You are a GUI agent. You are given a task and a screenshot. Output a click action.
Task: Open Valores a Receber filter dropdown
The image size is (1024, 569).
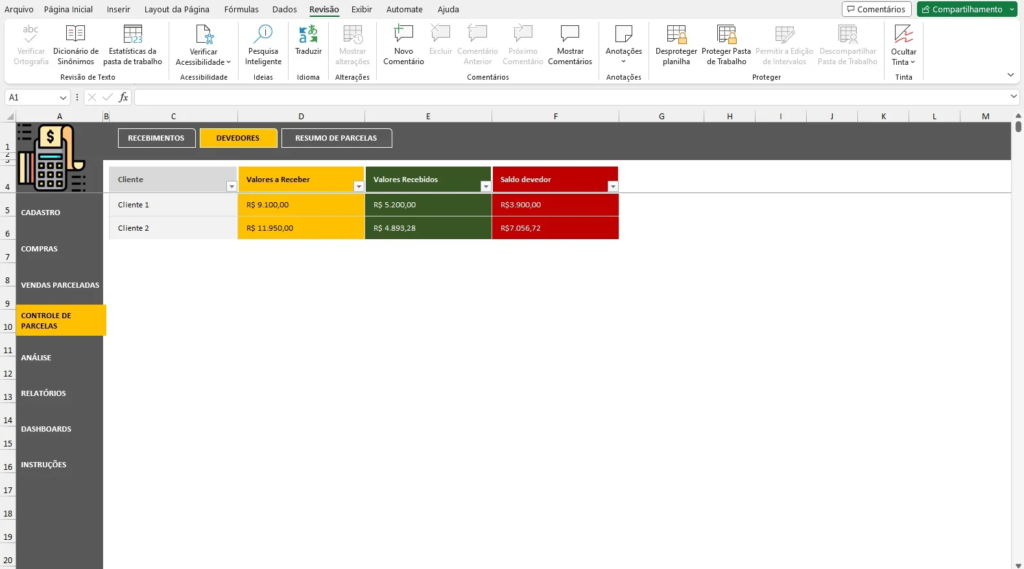(359, 187)
